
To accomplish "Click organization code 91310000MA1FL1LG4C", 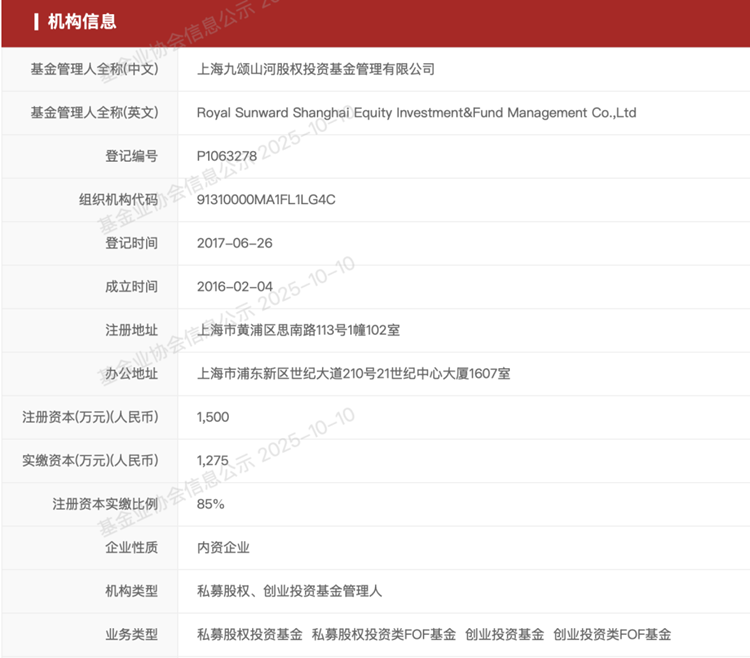I will tap(266, 199).
